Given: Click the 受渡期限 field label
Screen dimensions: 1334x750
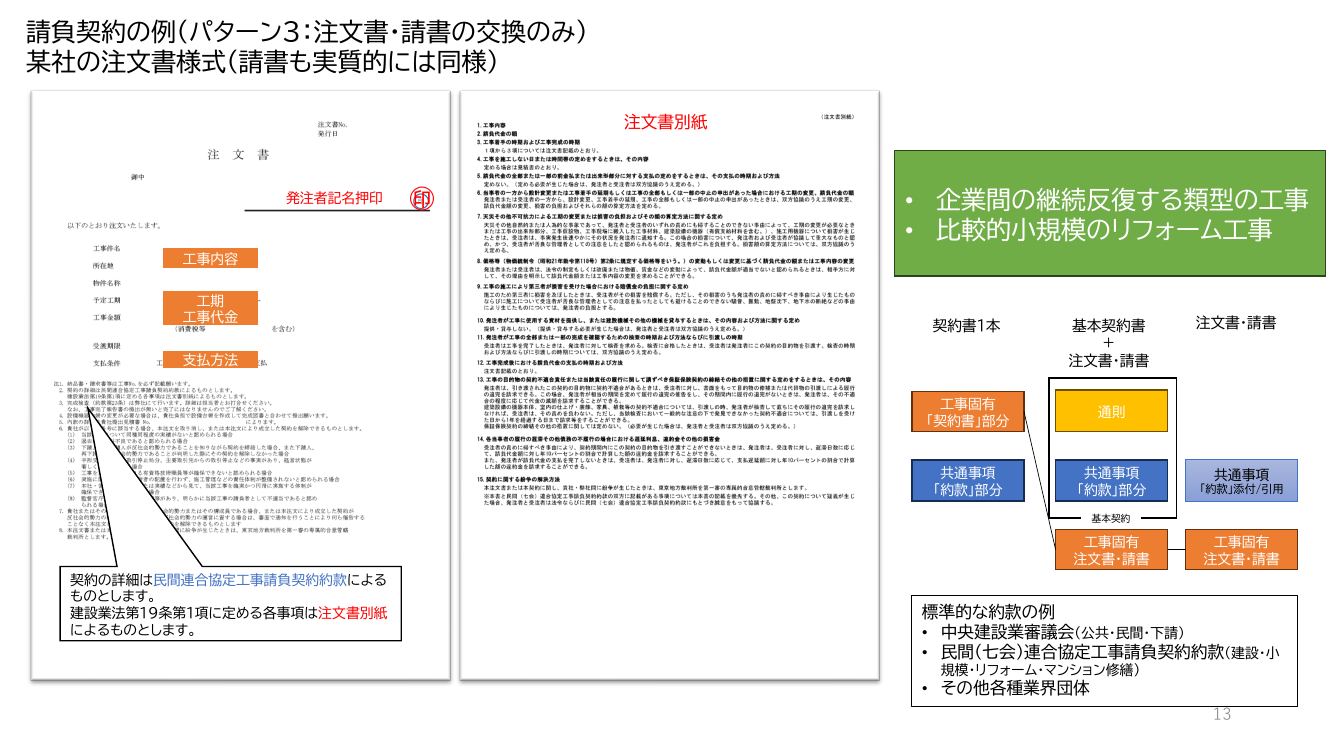Looking at the screenshot, I should click(x=107, y=345).
